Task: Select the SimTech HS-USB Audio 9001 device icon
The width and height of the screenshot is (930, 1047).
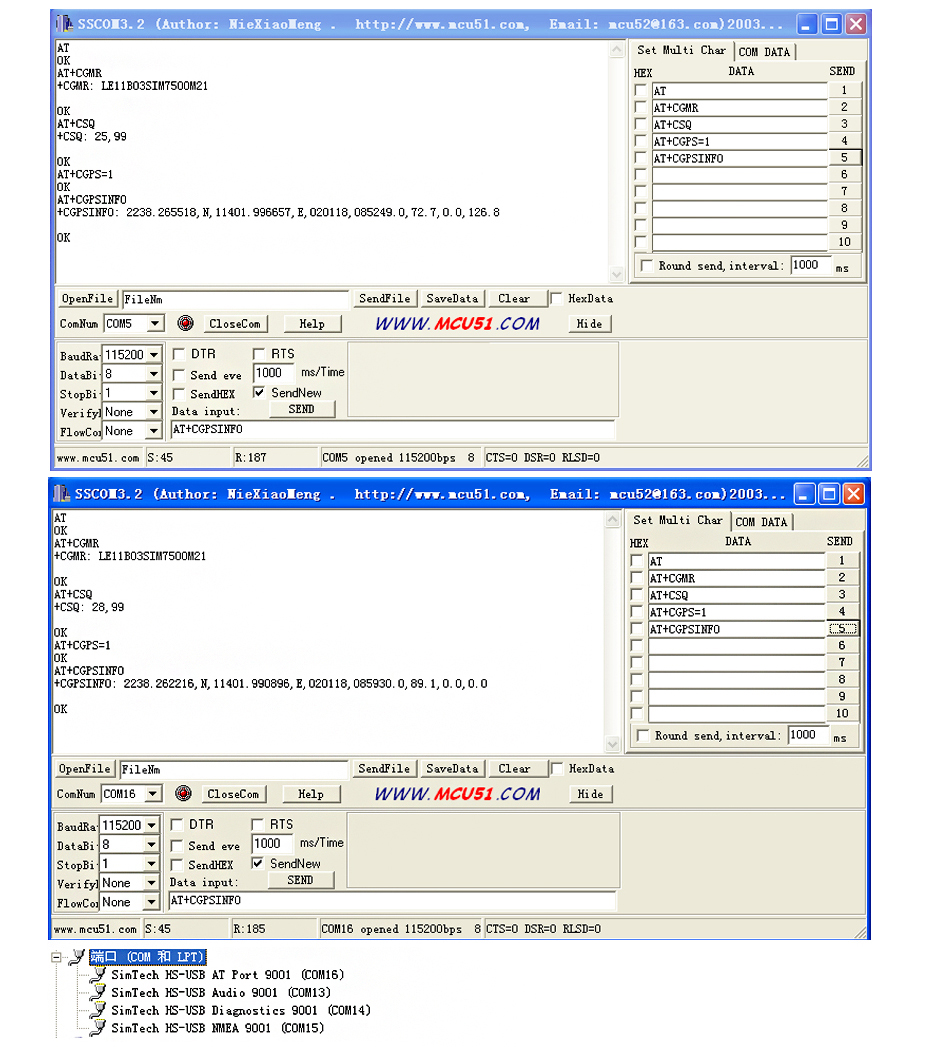Action: click(x=98, y=992)
